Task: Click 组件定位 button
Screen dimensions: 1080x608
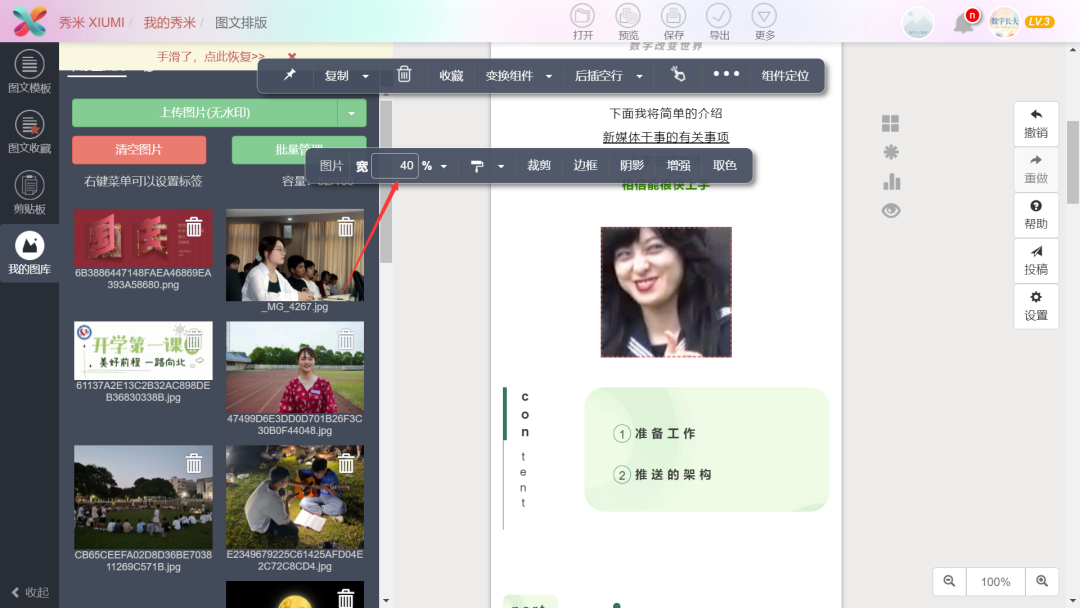Action: [x=785, y=76]
